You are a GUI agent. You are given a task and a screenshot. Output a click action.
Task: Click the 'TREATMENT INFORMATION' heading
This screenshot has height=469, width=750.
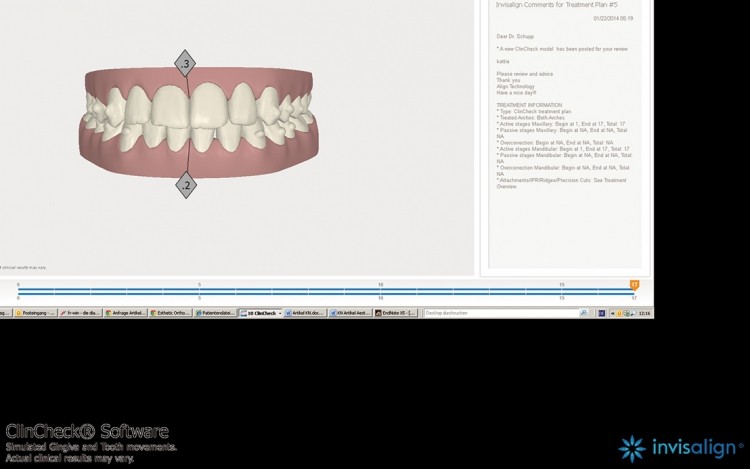529,105
